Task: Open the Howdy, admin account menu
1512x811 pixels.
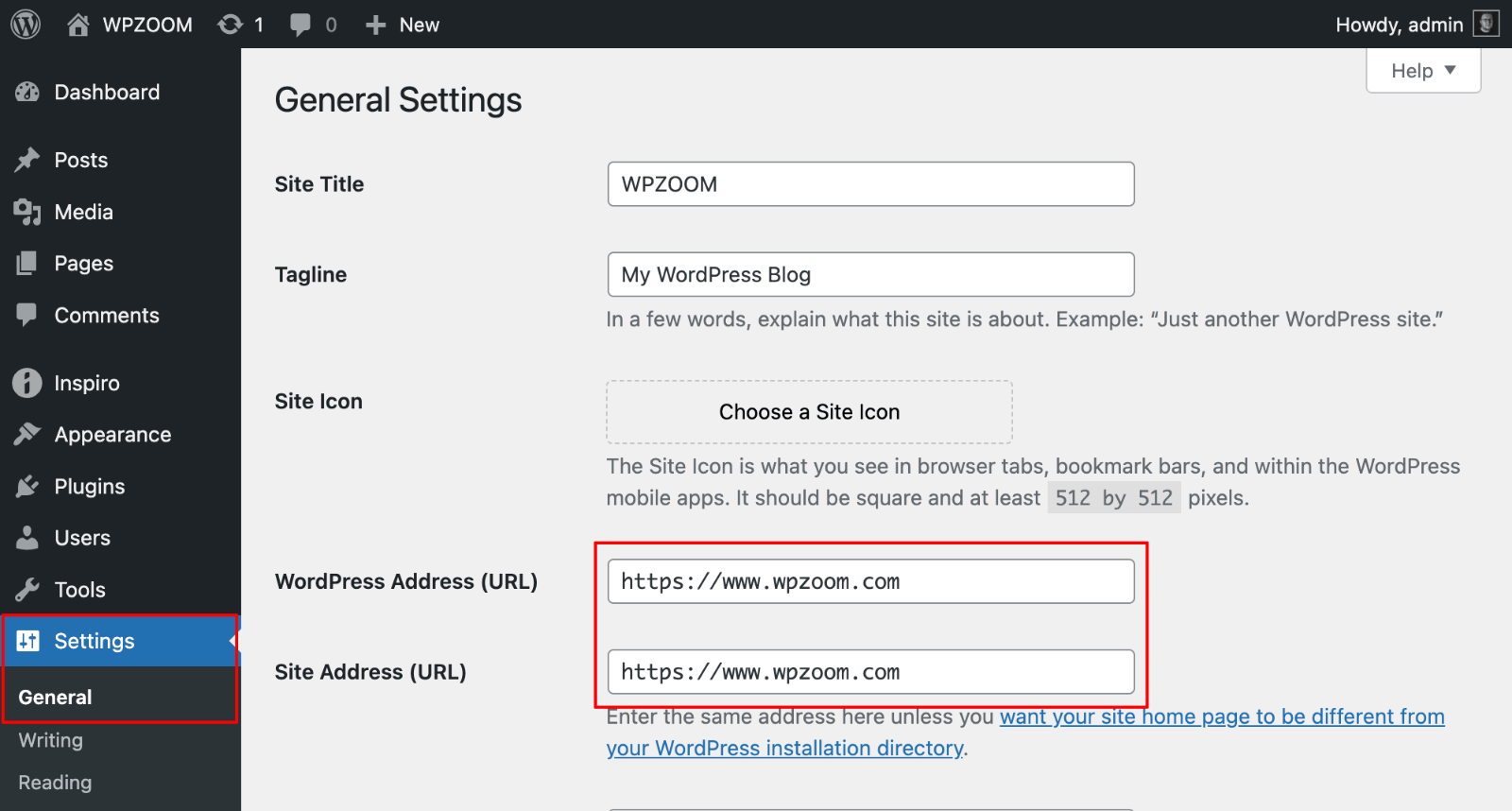Action: tap(1399, 25)
